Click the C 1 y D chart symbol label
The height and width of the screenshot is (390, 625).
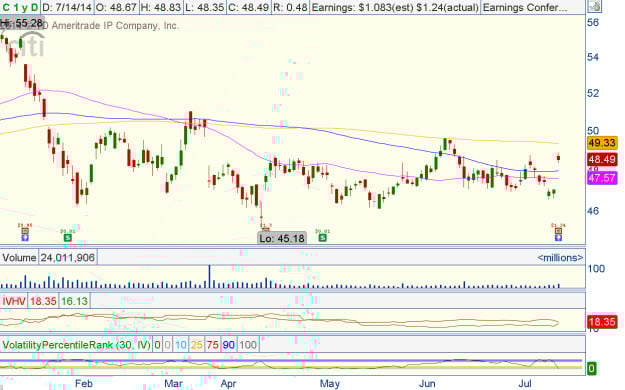click(x=20, y=7)
